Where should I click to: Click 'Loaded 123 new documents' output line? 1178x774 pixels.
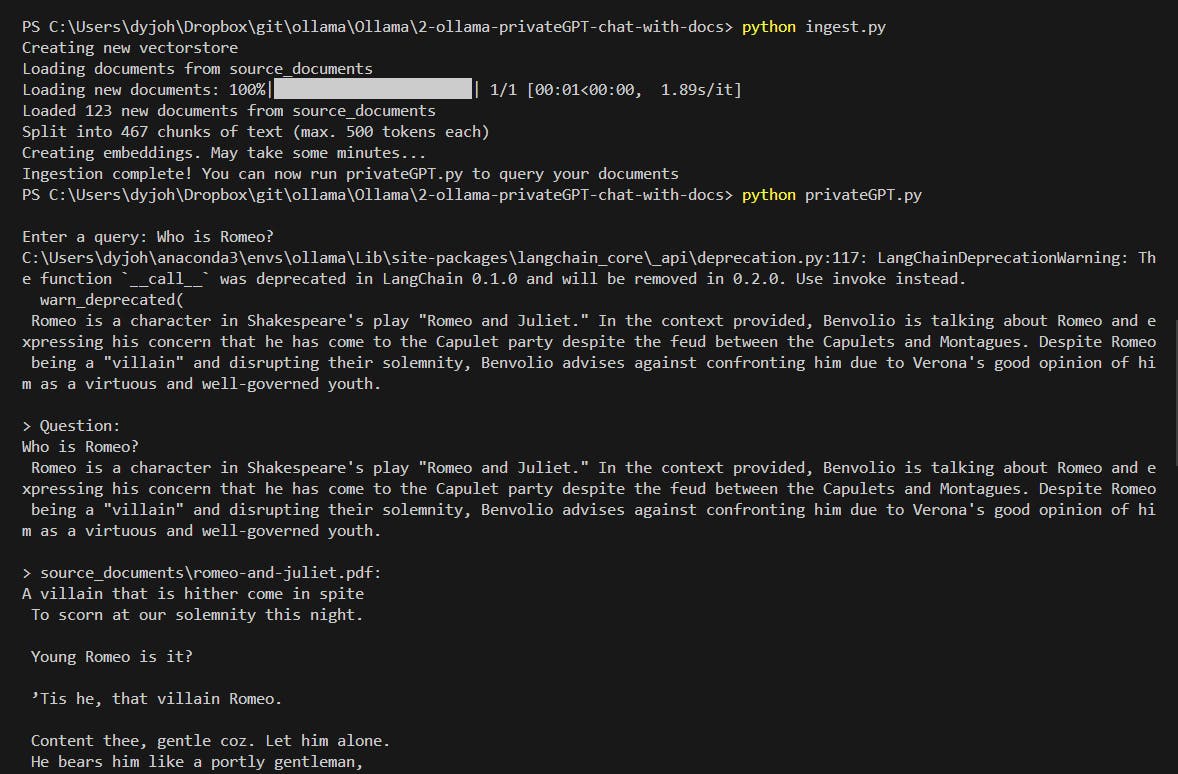[229, 111]
